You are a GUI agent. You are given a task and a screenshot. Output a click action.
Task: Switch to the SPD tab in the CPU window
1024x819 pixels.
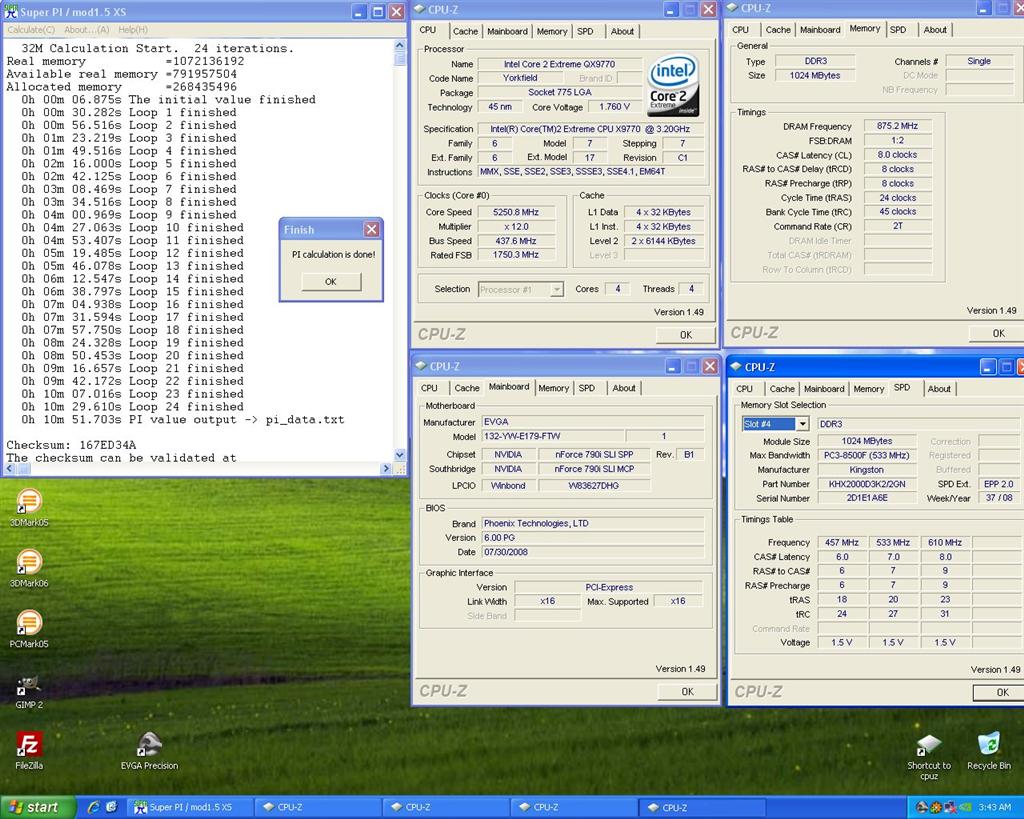point(585,31)
